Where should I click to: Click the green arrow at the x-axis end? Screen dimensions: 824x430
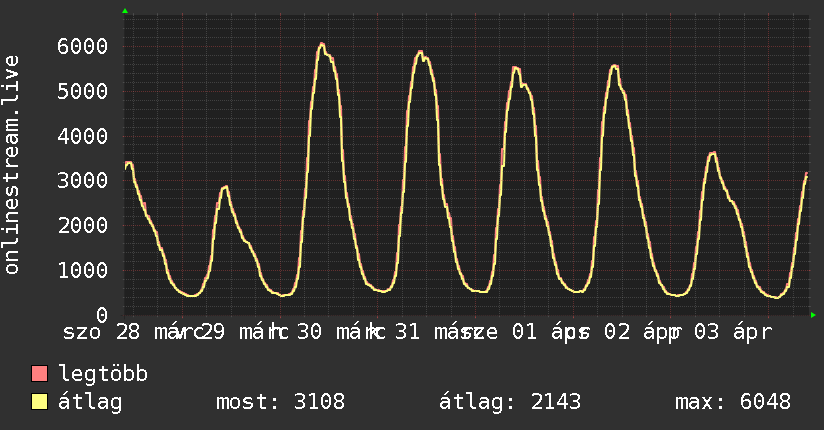[814, 316]
